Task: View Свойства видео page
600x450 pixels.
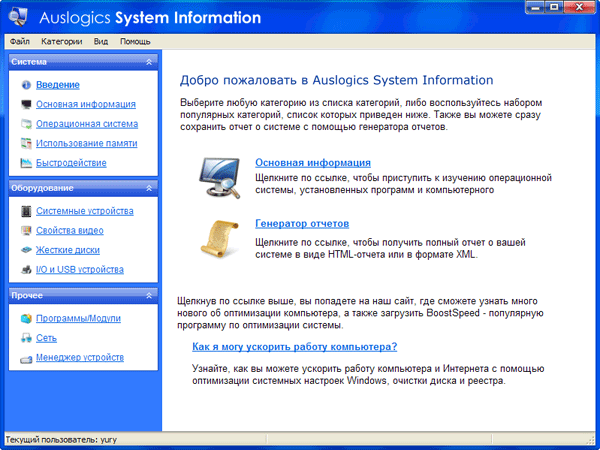Action: pyautogui.click(x=70, y=231)
